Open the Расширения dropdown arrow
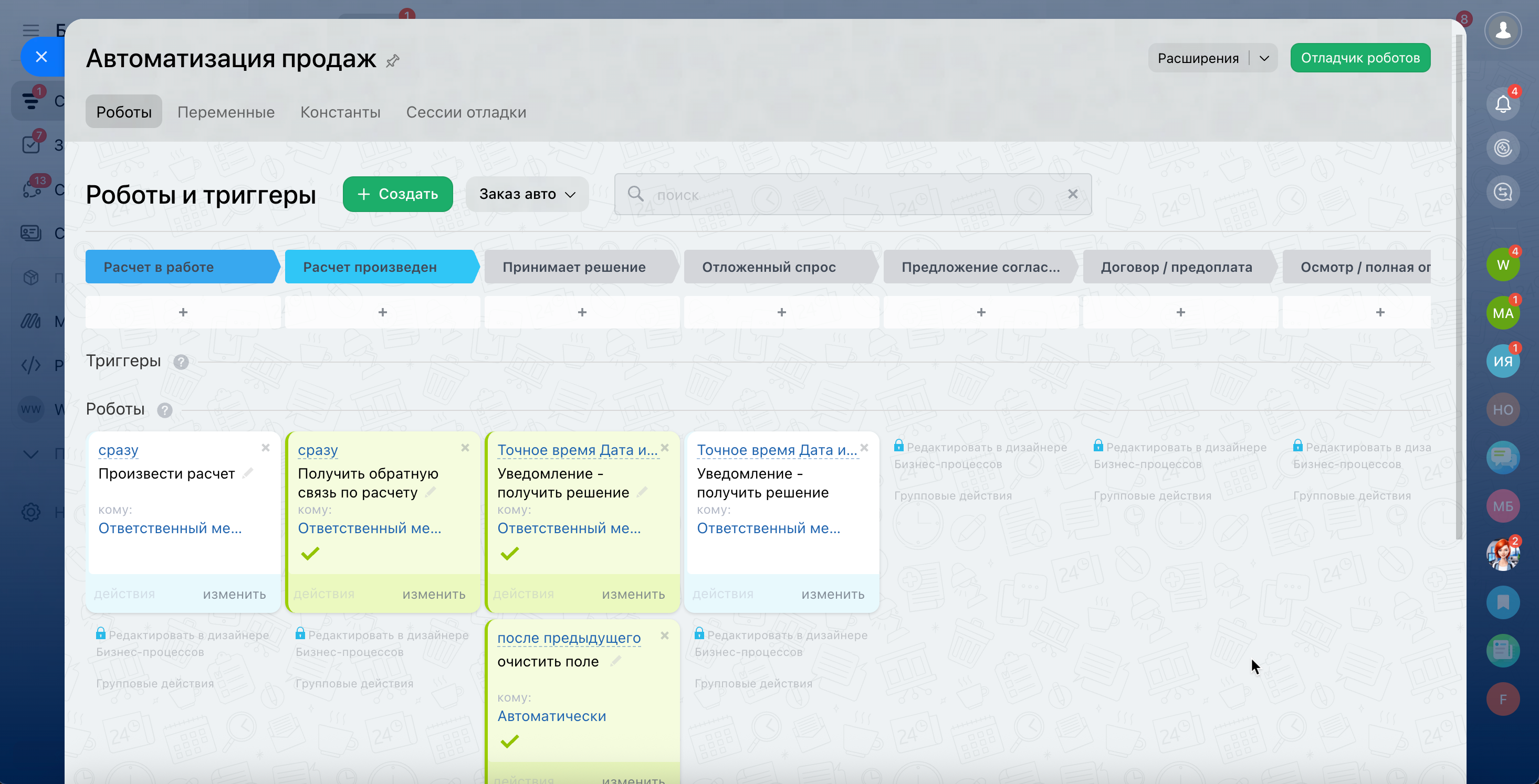1539x784 pixels. click(x=1264, y=58)
